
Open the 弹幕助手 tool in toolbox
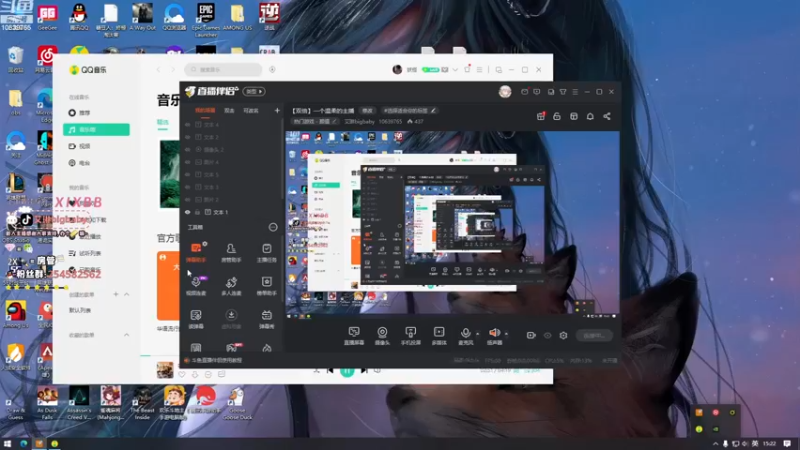click(196, 252)
